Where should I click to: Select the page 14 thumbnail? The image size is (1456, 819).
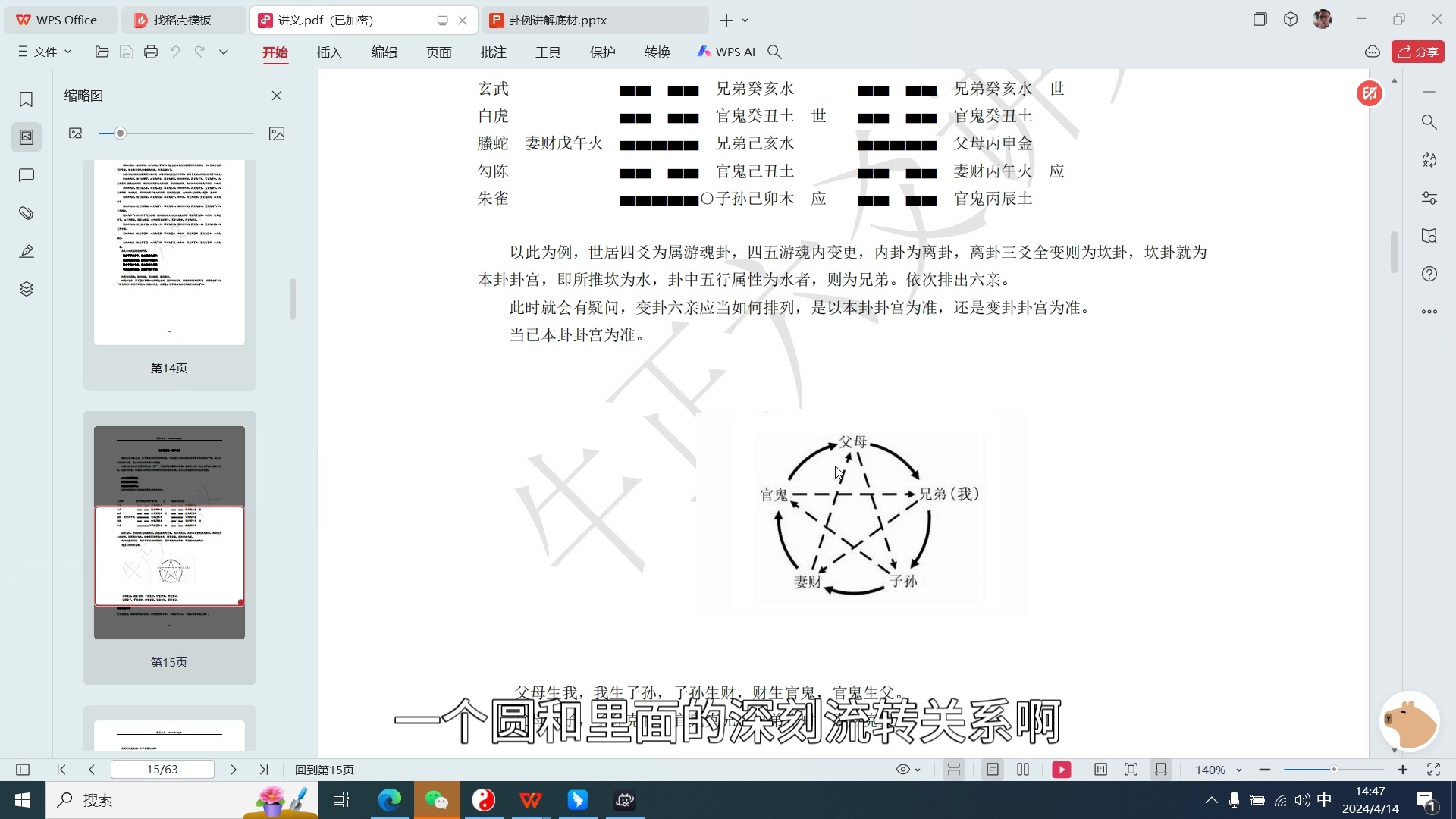pyautogui.click(x=169, y=252)
